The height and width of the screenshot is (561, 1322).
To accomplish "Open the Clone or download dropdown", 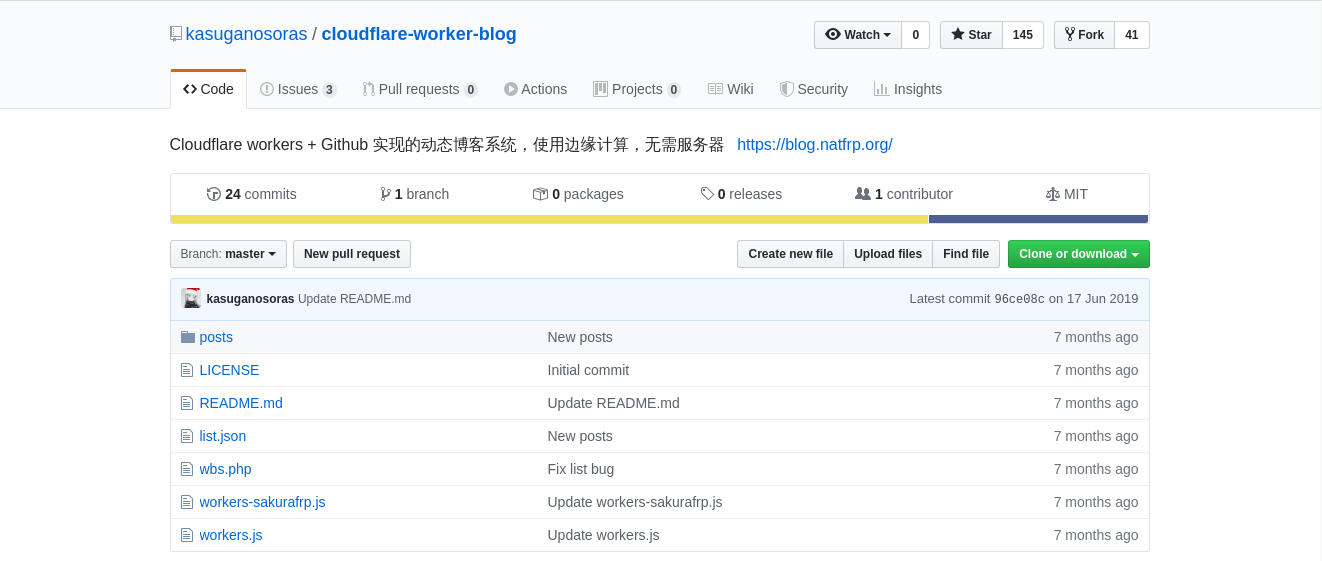I will (x=1078, y=254).
